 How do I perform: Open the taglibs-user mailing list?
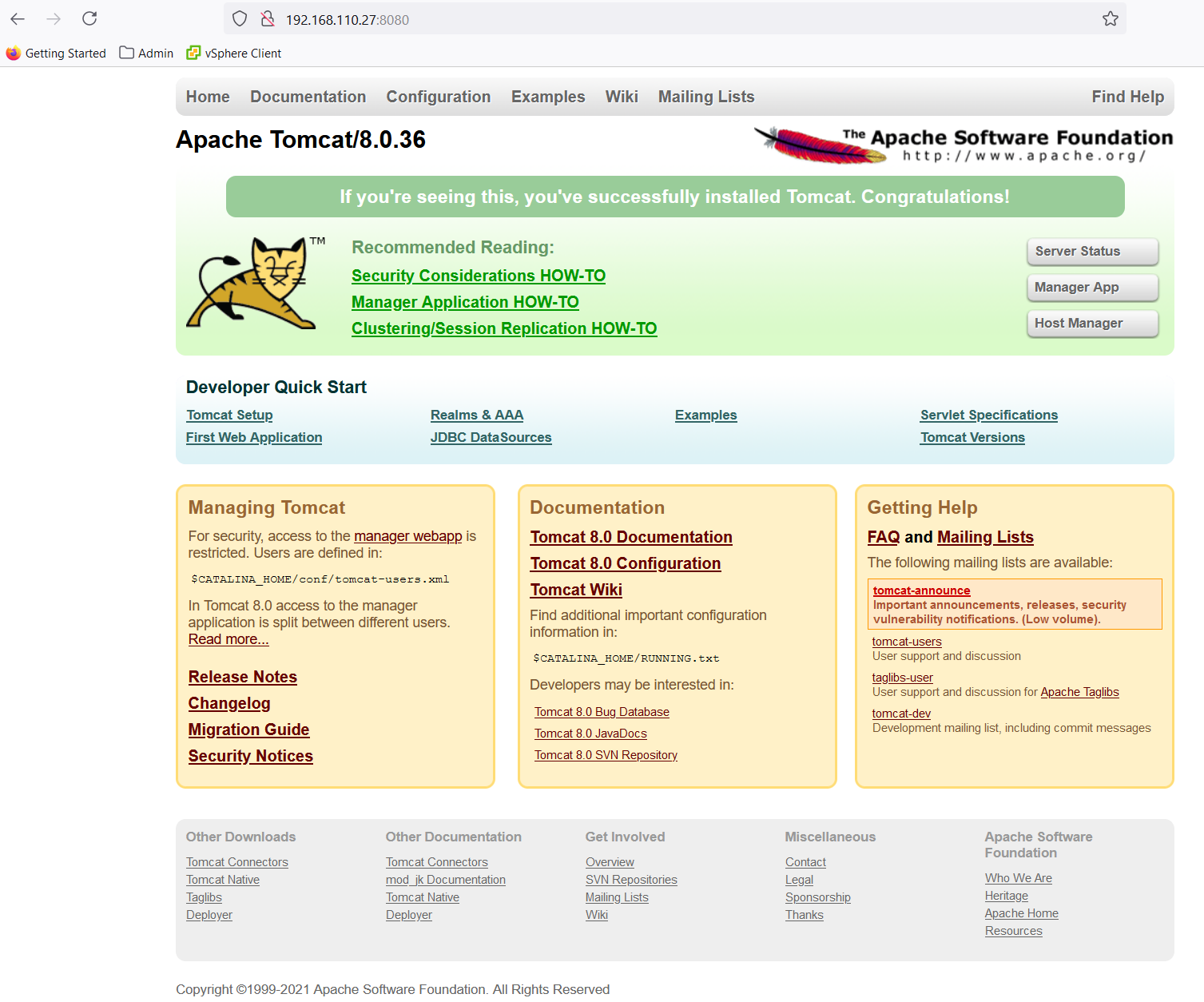903,678
